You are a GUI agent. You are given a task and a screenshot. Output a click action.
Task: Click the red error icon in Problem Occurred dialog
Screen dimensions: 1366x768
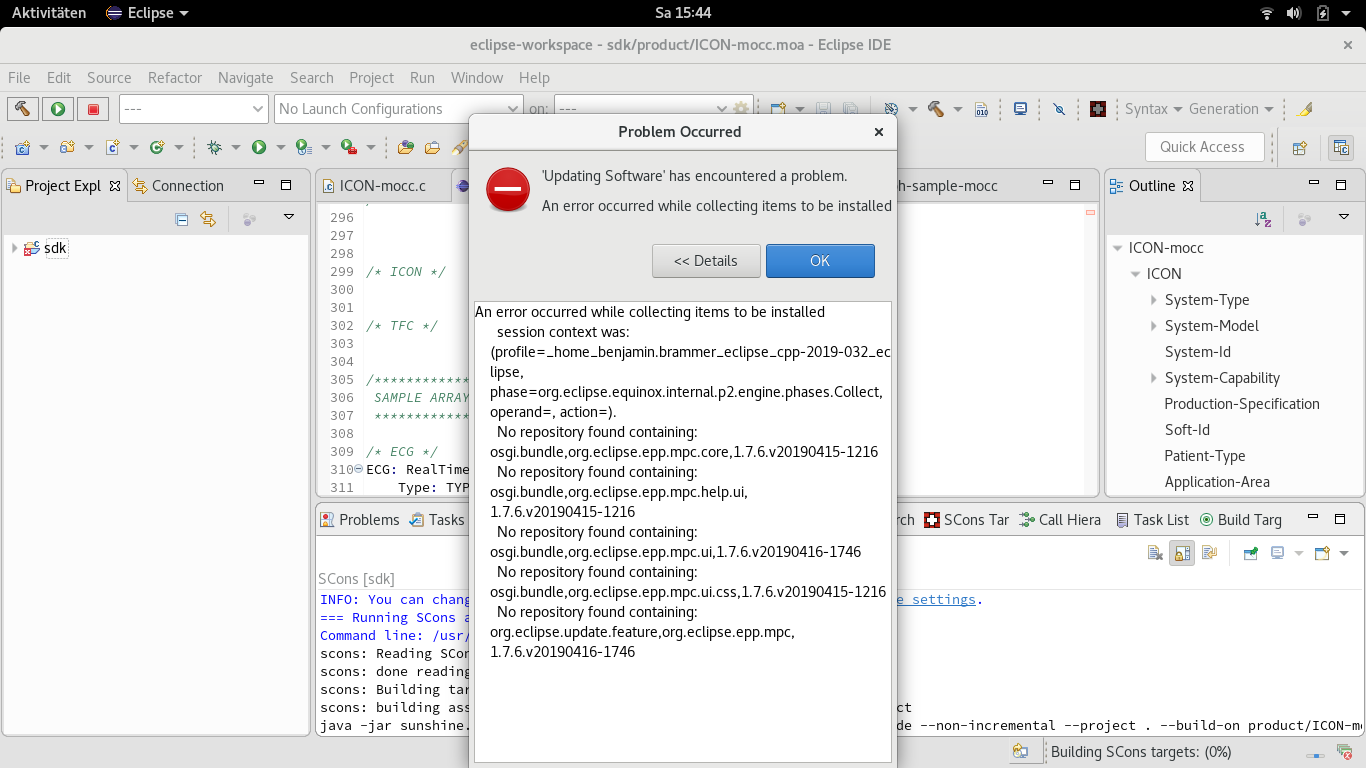pos(508,189)
